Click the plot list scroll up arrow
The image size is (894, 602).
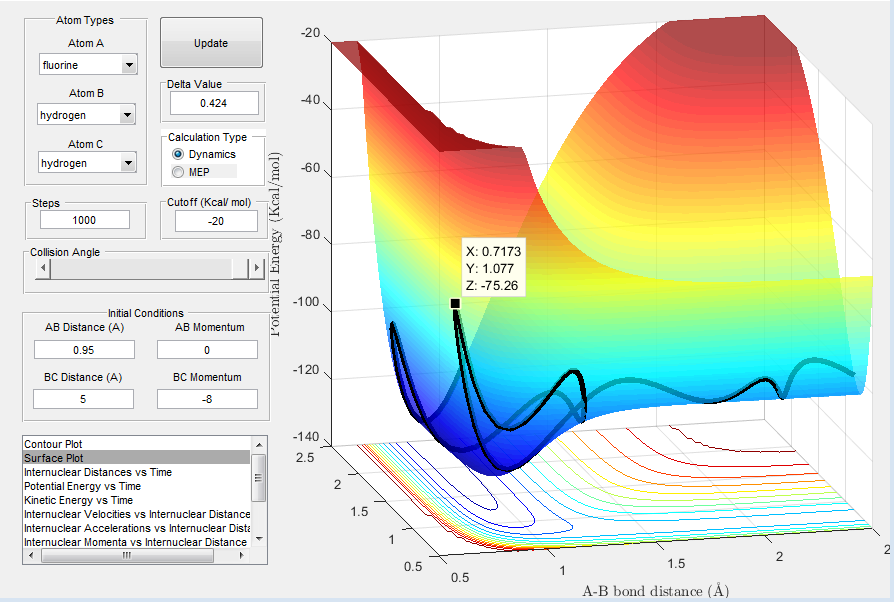[259, 444]
